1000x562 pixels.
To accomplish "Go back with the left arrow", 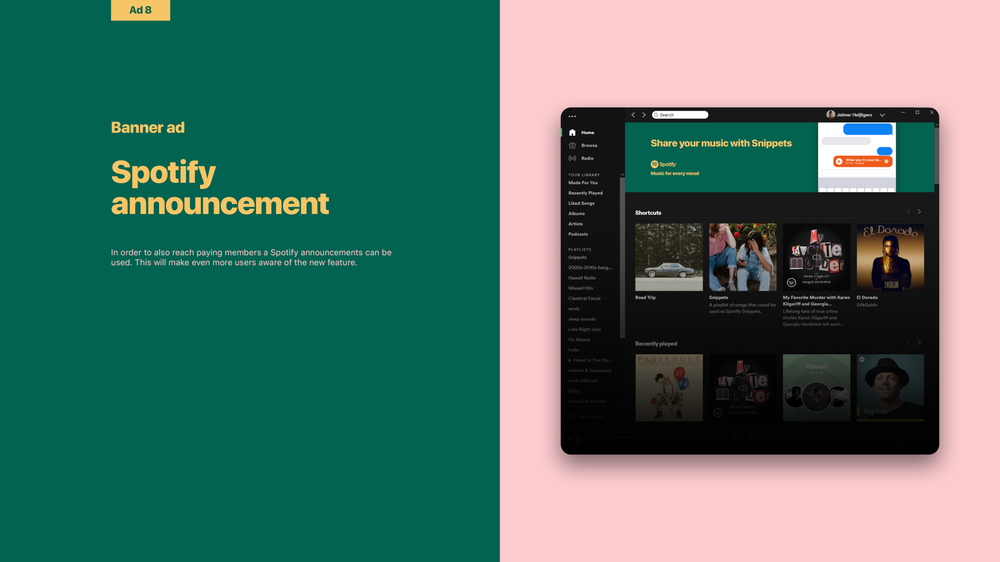I will coord(633,115).
